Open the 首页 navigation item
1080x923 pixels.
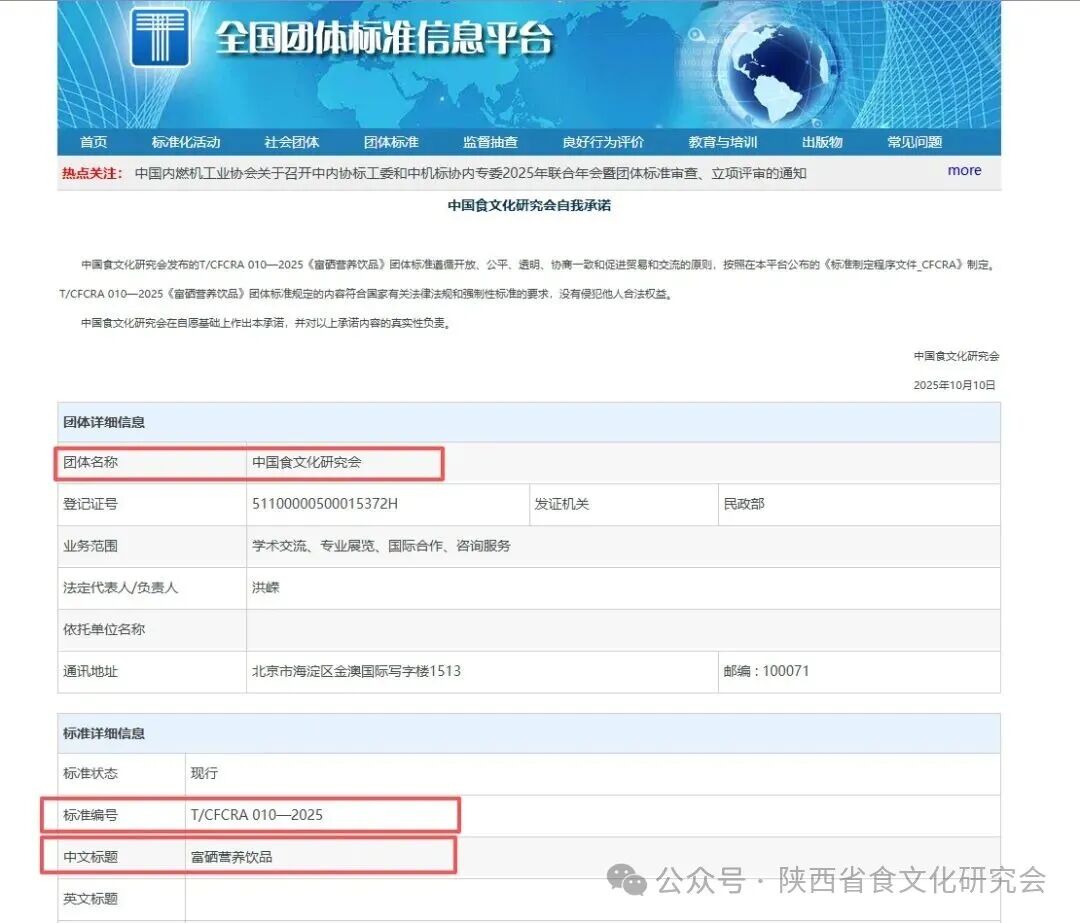93,142
